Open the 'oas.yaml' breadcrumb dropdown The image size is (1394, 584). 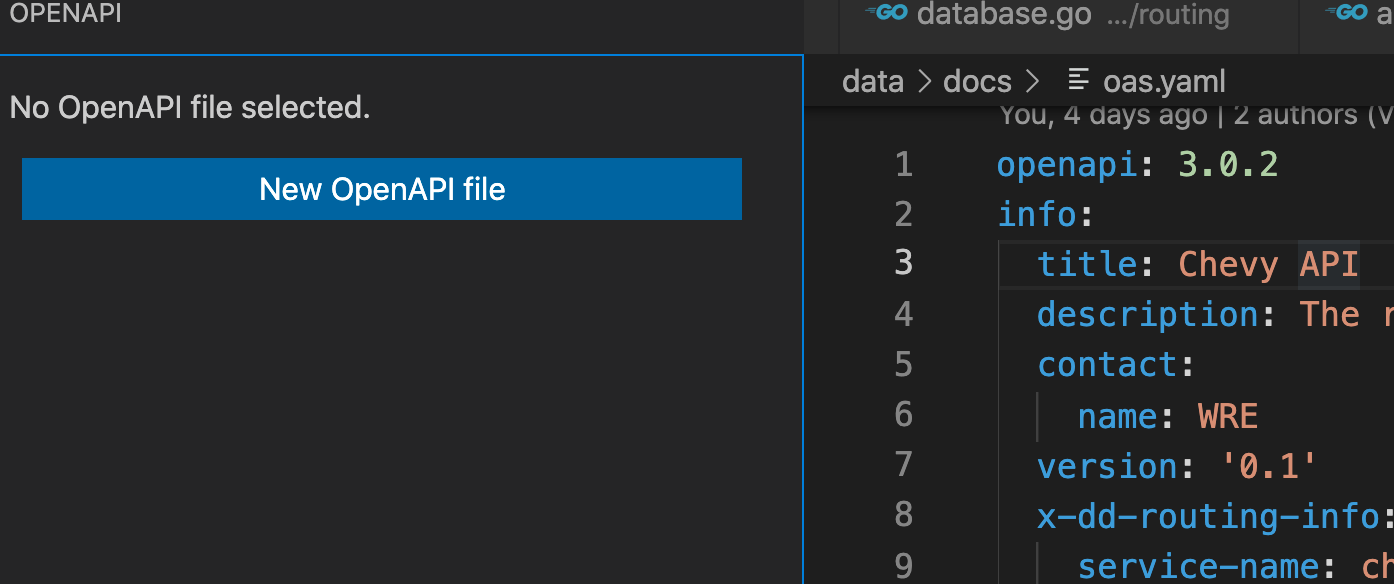[x=1163, y=80]
